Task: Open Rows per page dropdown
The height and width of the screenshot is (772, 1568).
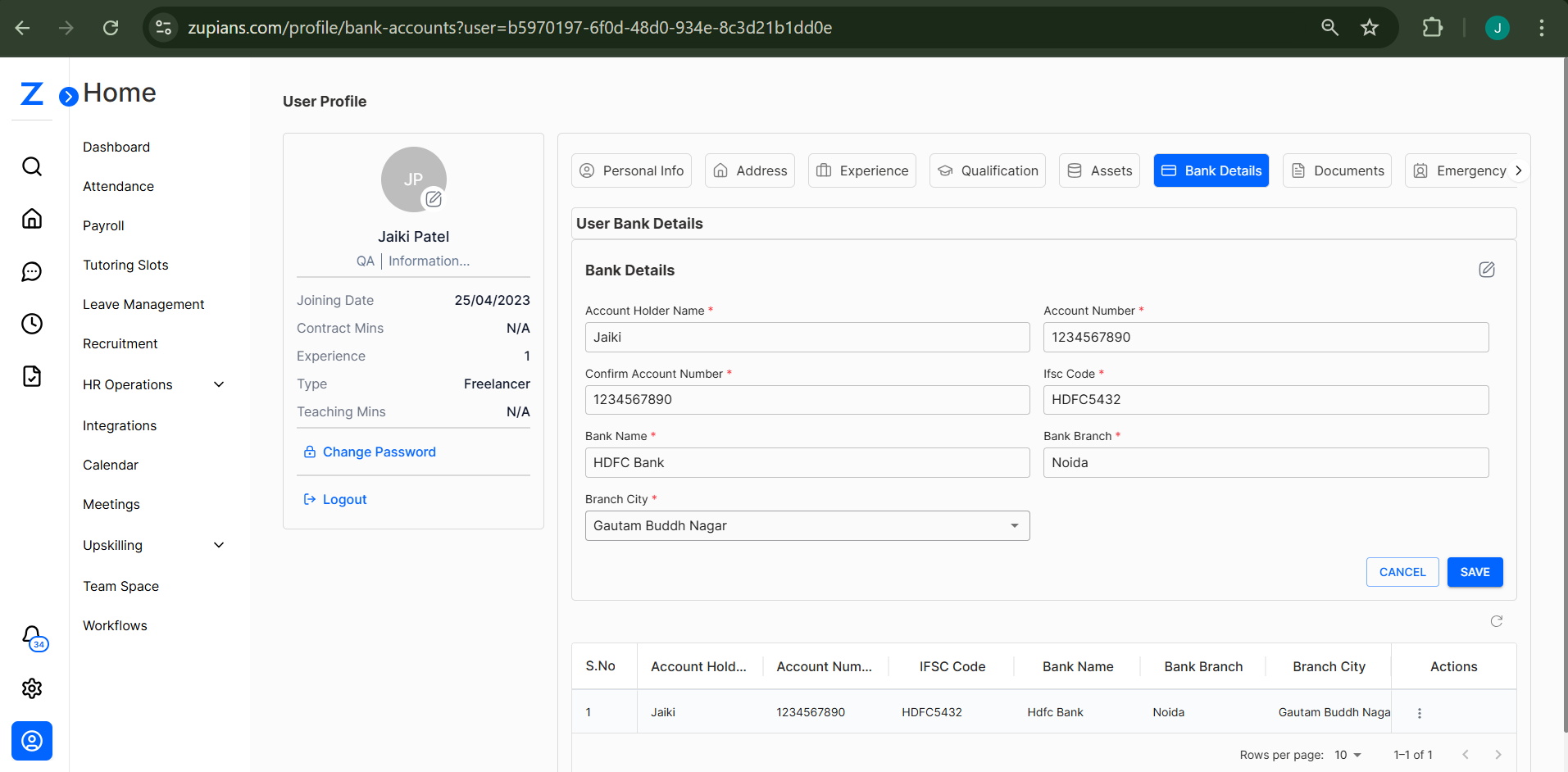Action: [x=1348, y=755]
